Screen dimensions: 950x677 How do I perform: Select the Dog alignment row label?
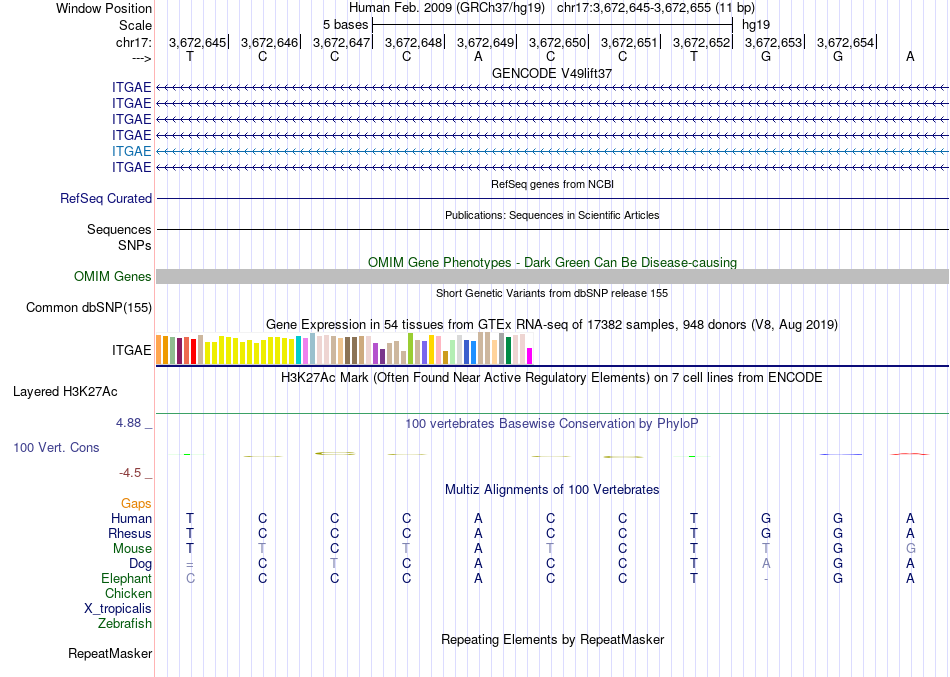pyautogui.click(x=140, y=564)
